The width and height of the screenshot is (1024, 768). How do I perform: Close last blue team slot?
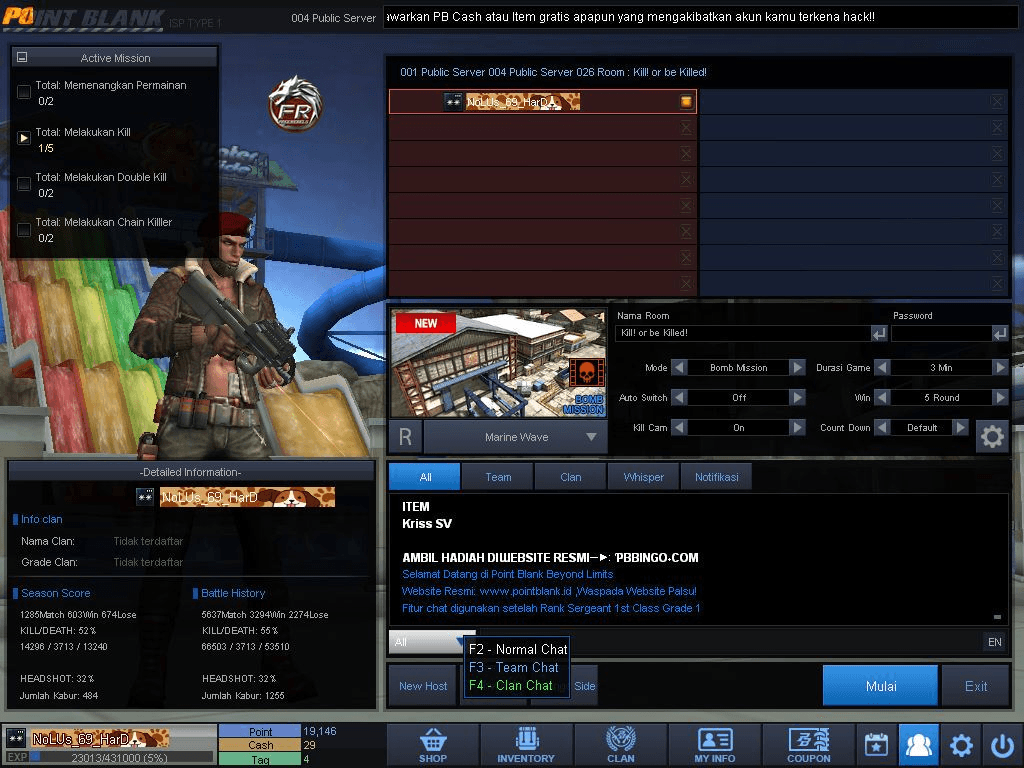coord(997,283)
